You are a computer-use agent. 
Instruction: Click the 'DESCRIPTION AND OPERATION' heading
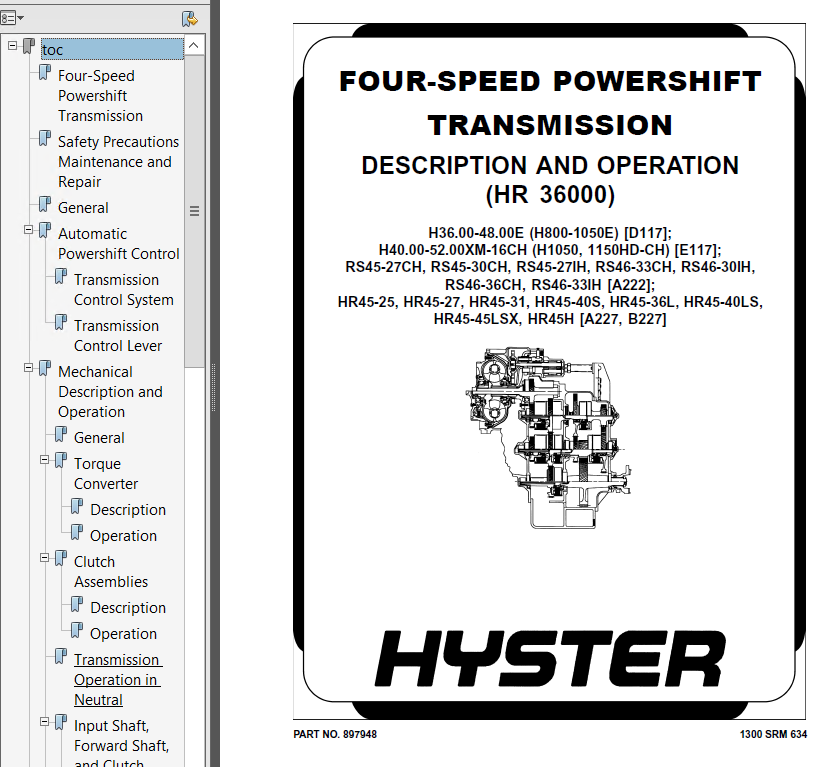point(550,165)
